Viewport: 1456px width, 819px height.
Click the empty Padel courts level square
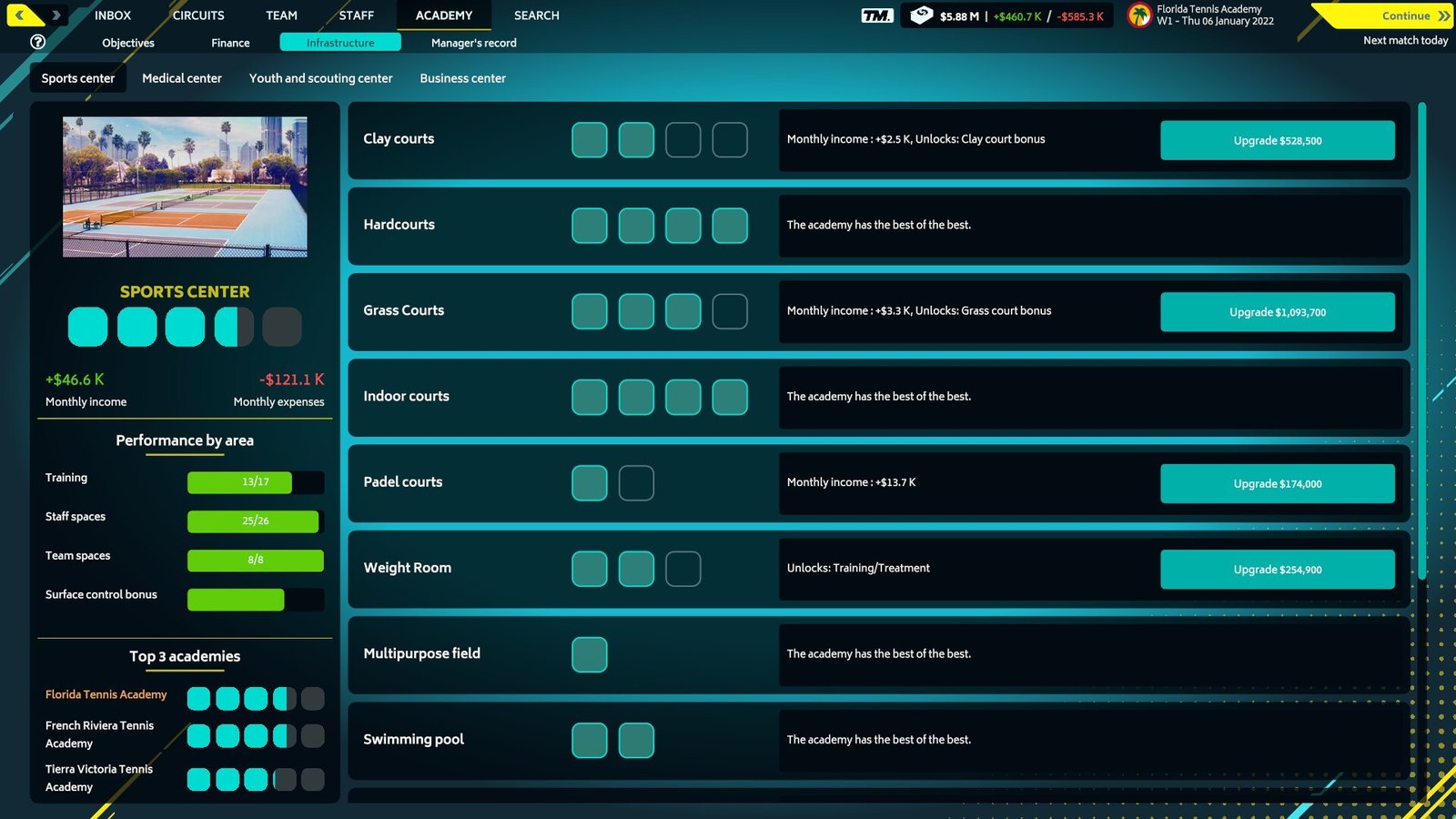pos(636,483)
